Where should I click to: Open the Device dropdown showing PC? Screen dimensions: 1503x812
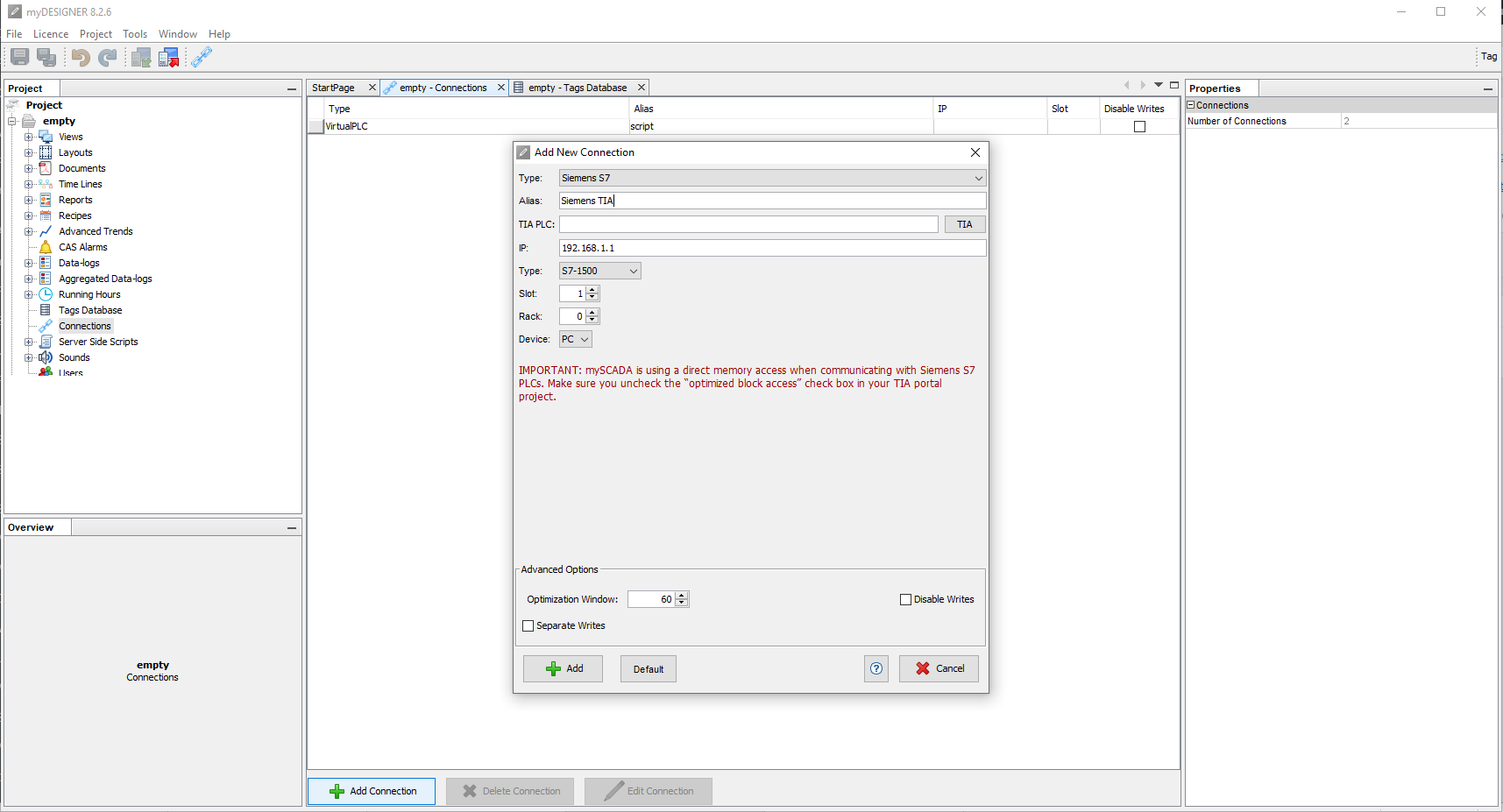pyautogui.click(x=575, y=339)
